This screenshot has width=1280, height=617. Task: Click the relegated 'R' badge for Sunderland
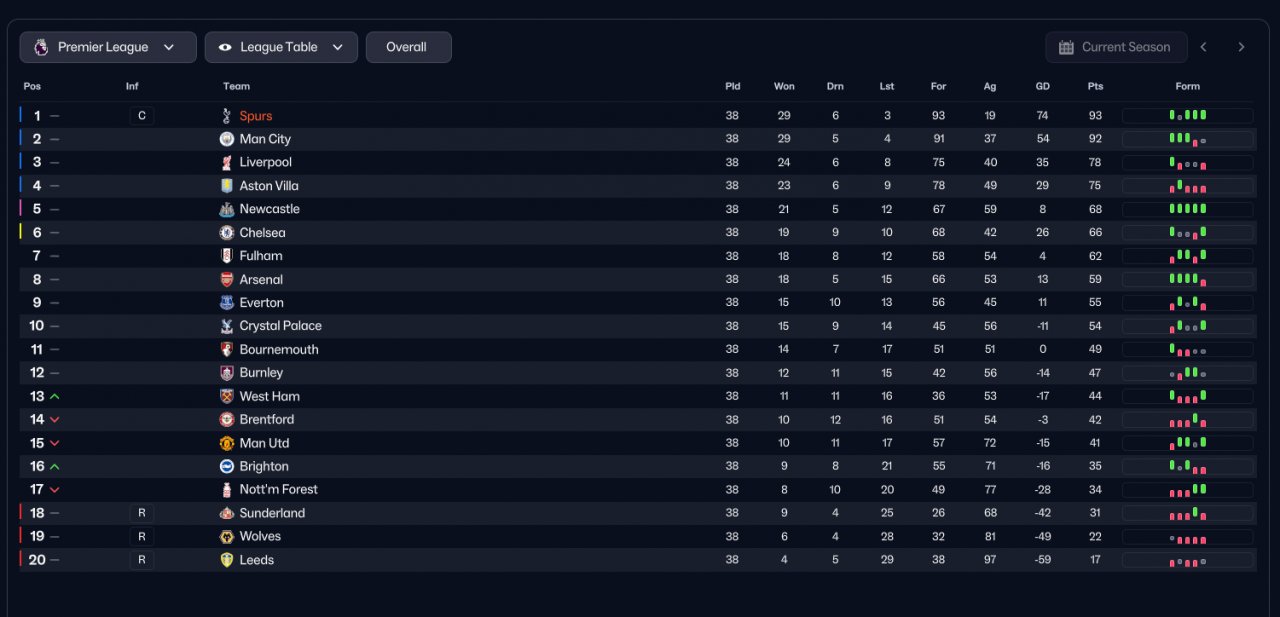[x=141, y=513]
